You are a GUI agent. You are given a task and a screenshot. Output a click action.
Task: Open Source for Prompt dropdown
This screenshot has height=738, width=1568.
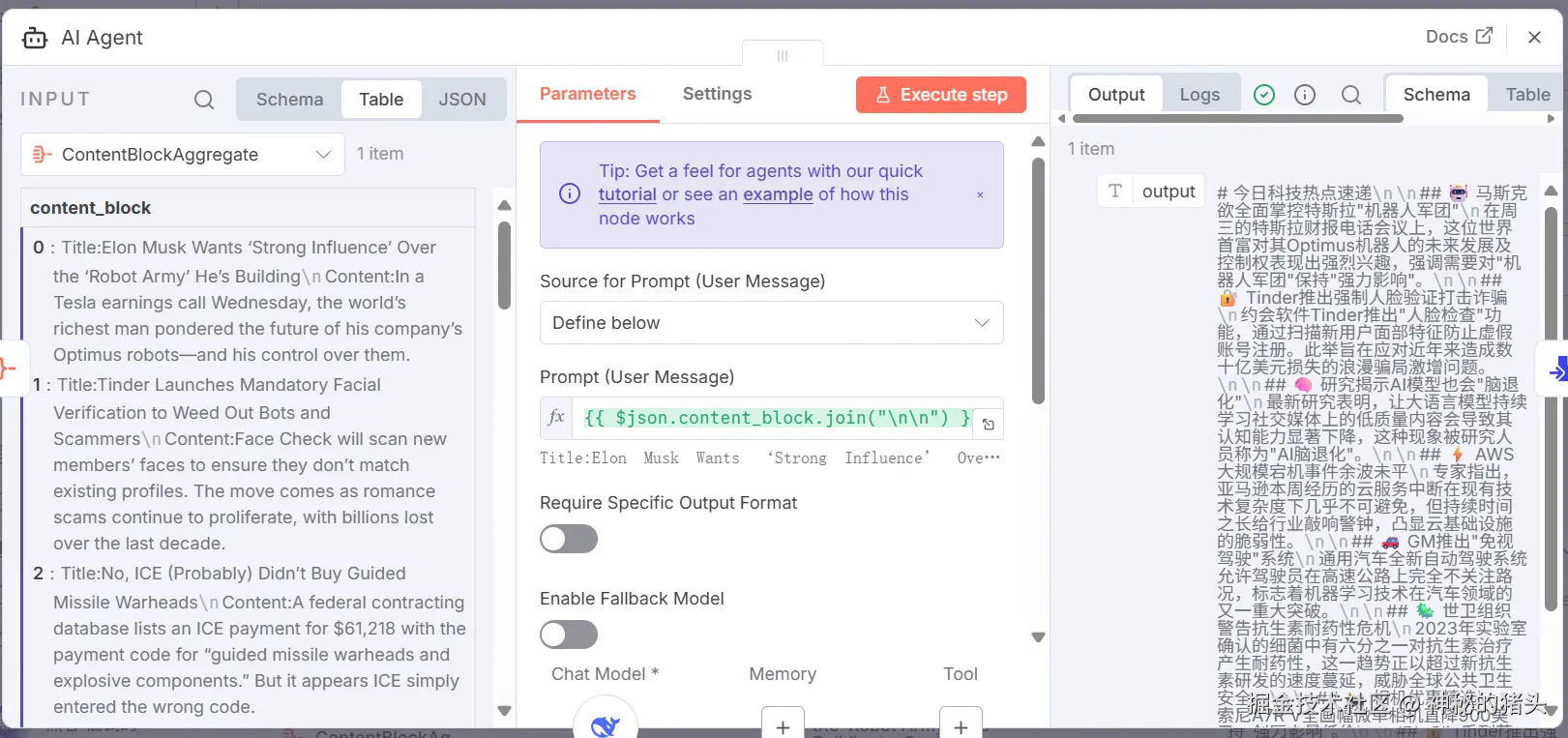coord(771,323)
